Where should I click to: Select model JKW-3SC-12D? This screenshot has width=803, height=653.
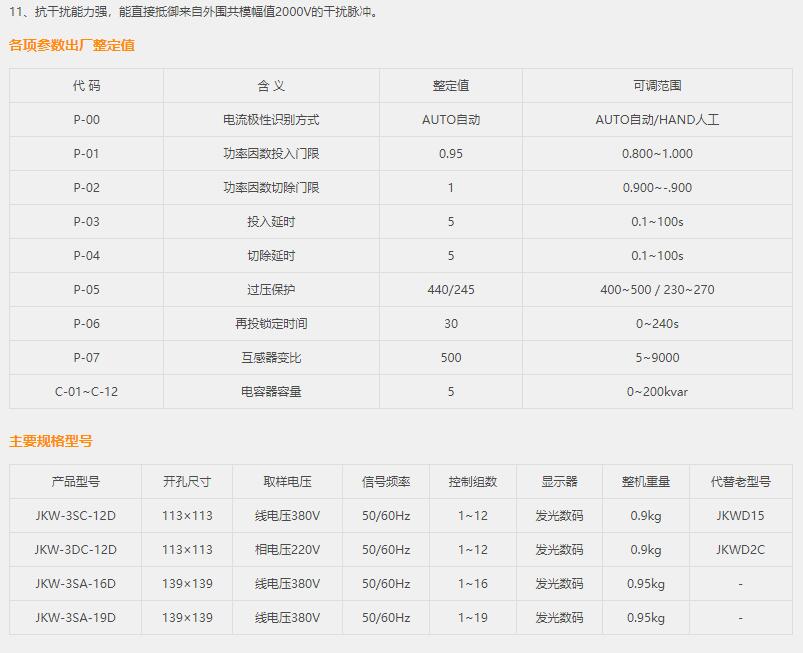point(75,515)
